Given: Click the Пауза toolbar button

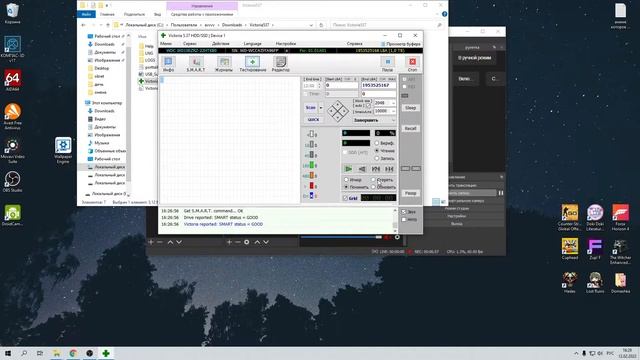Looking at the screenshot, I should click(387, 64).
